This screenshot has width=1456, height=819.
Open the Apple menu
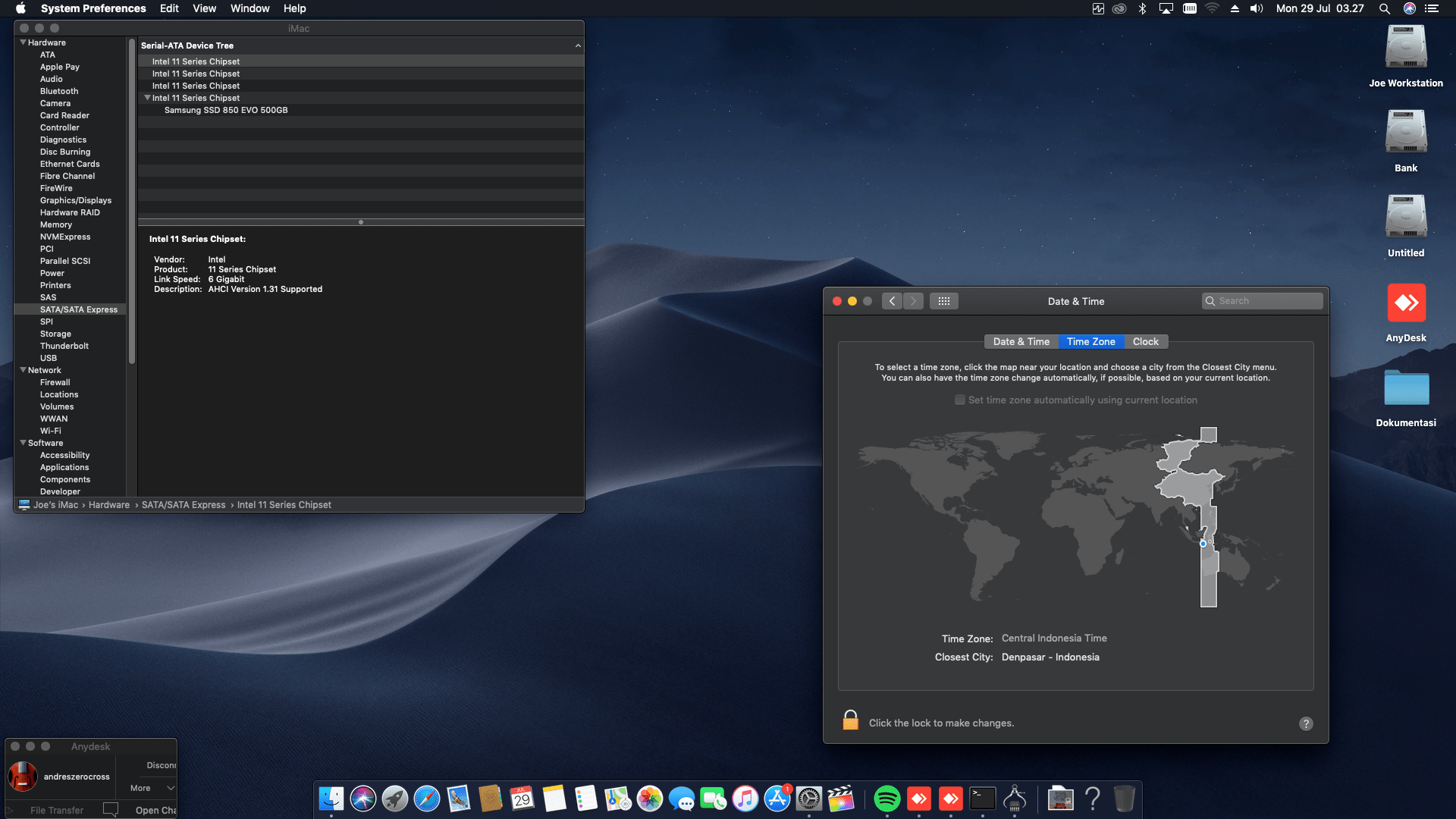click(21, 8)
